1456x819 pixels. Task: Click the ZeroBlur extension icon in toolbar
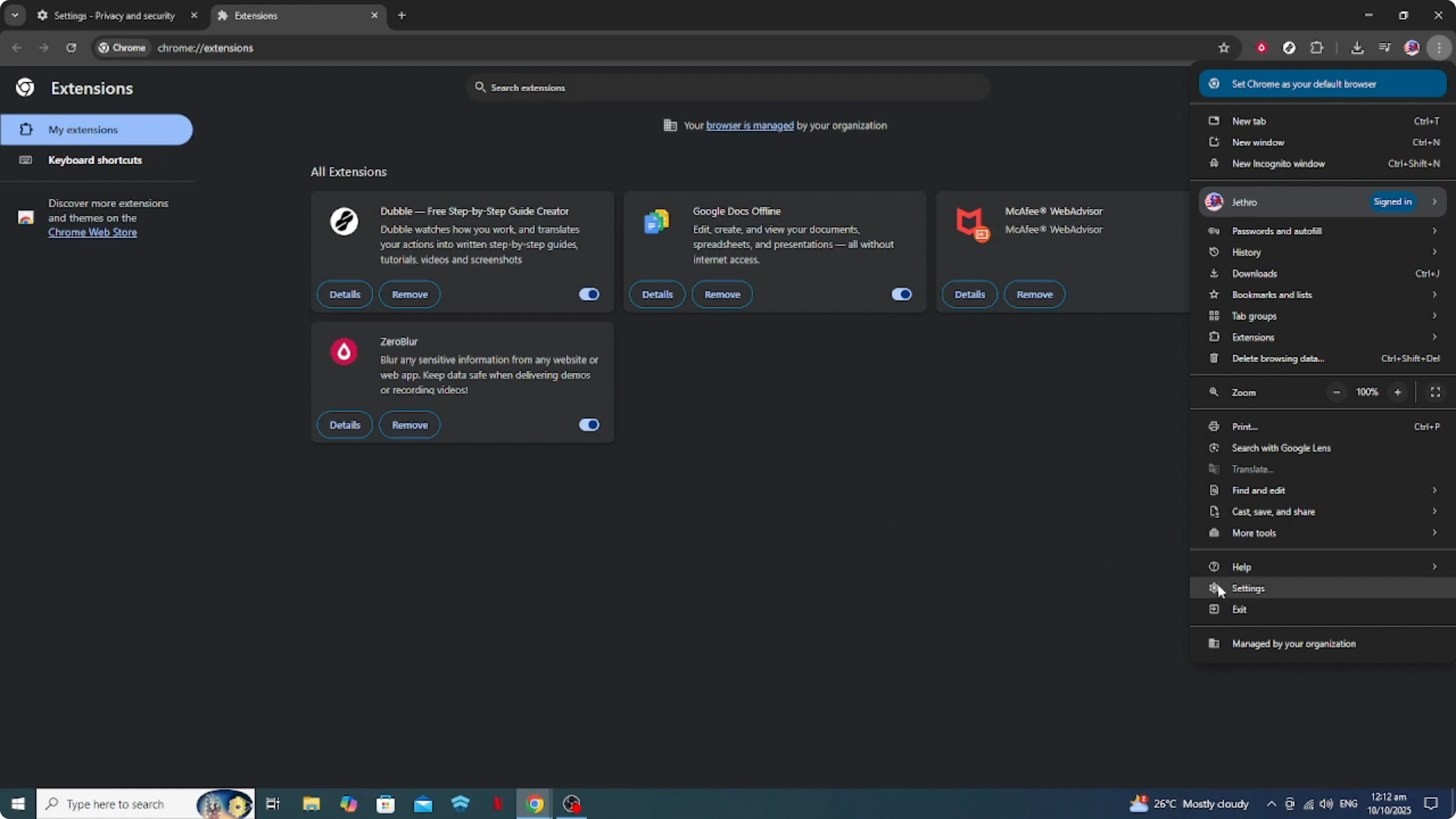(1261, 47)
